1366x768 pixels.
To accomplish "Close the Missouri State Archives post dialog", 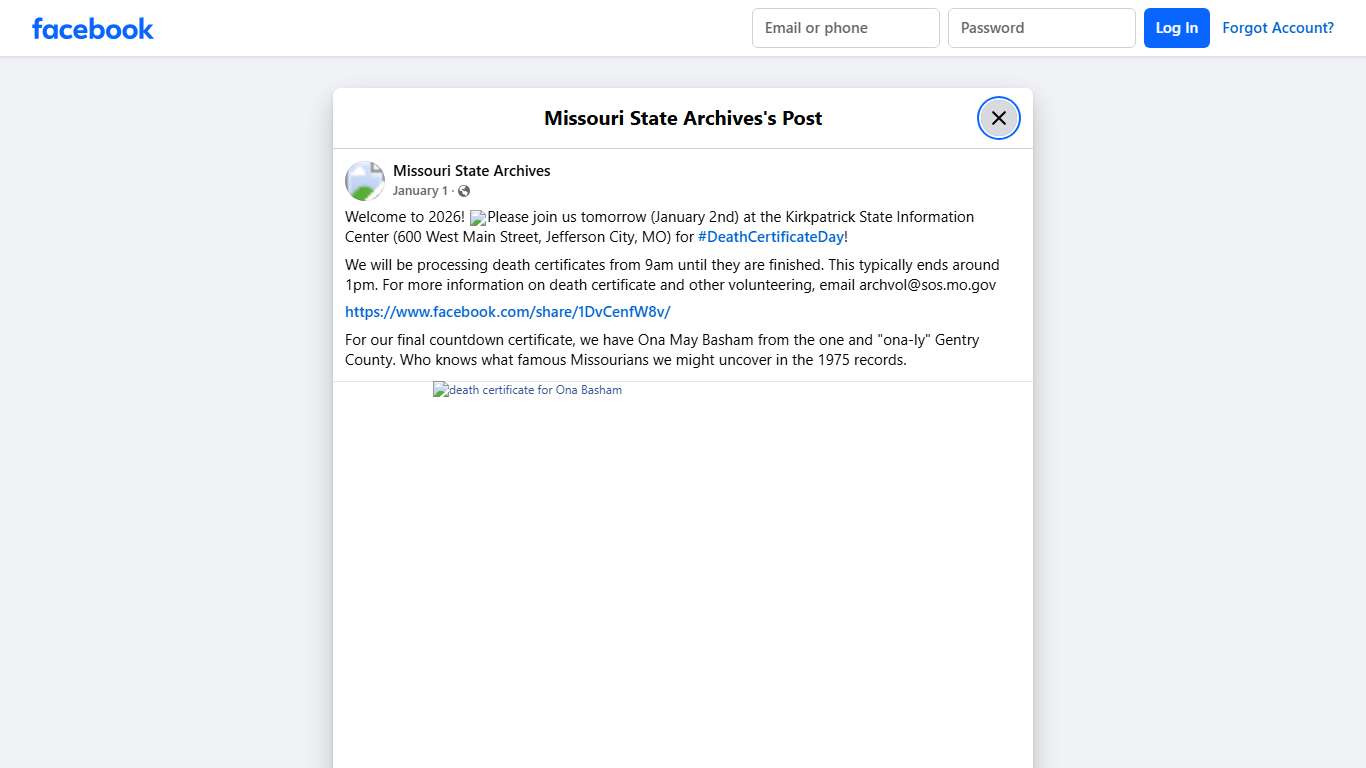I will tap(998, 118).
